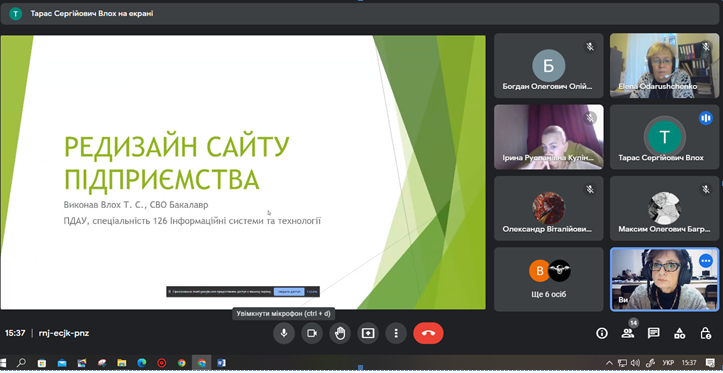Show hidden tray icons chevron
The height and width of the screenshot is (373, 723).
609,363
